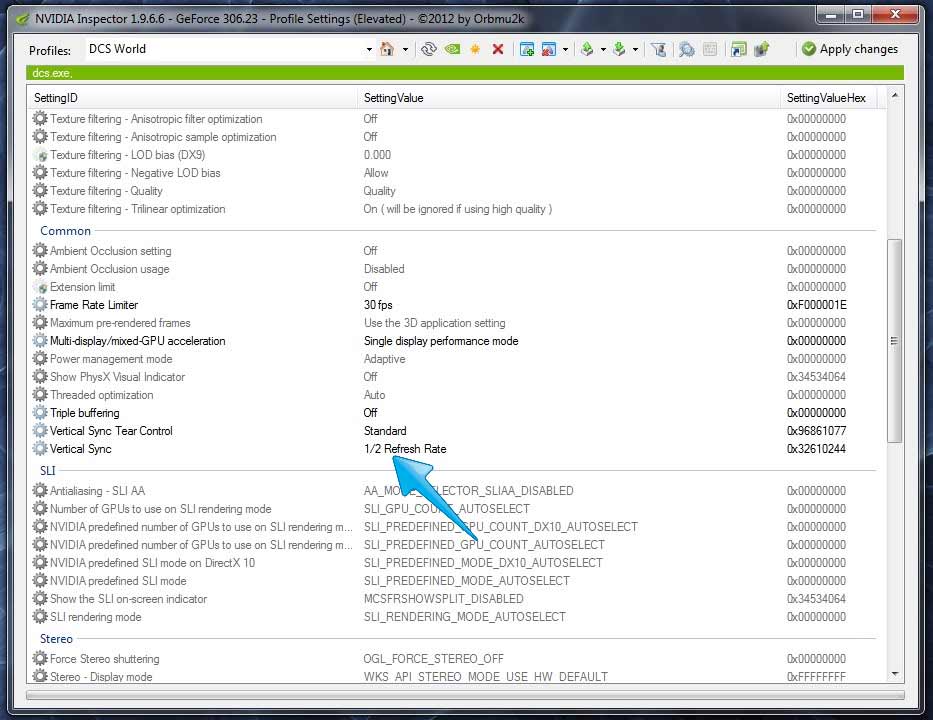933x720 pixels.
Task: Click the vertical scrollbar thumb
Action: pos(894,341)
